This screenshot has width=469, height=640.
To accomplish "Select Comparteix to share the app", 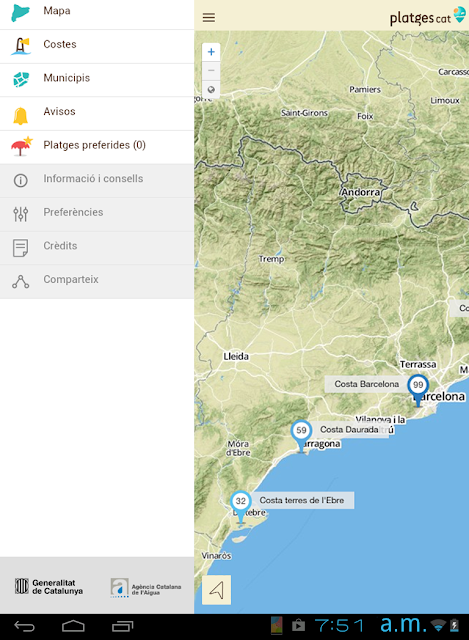I will 97,282.
